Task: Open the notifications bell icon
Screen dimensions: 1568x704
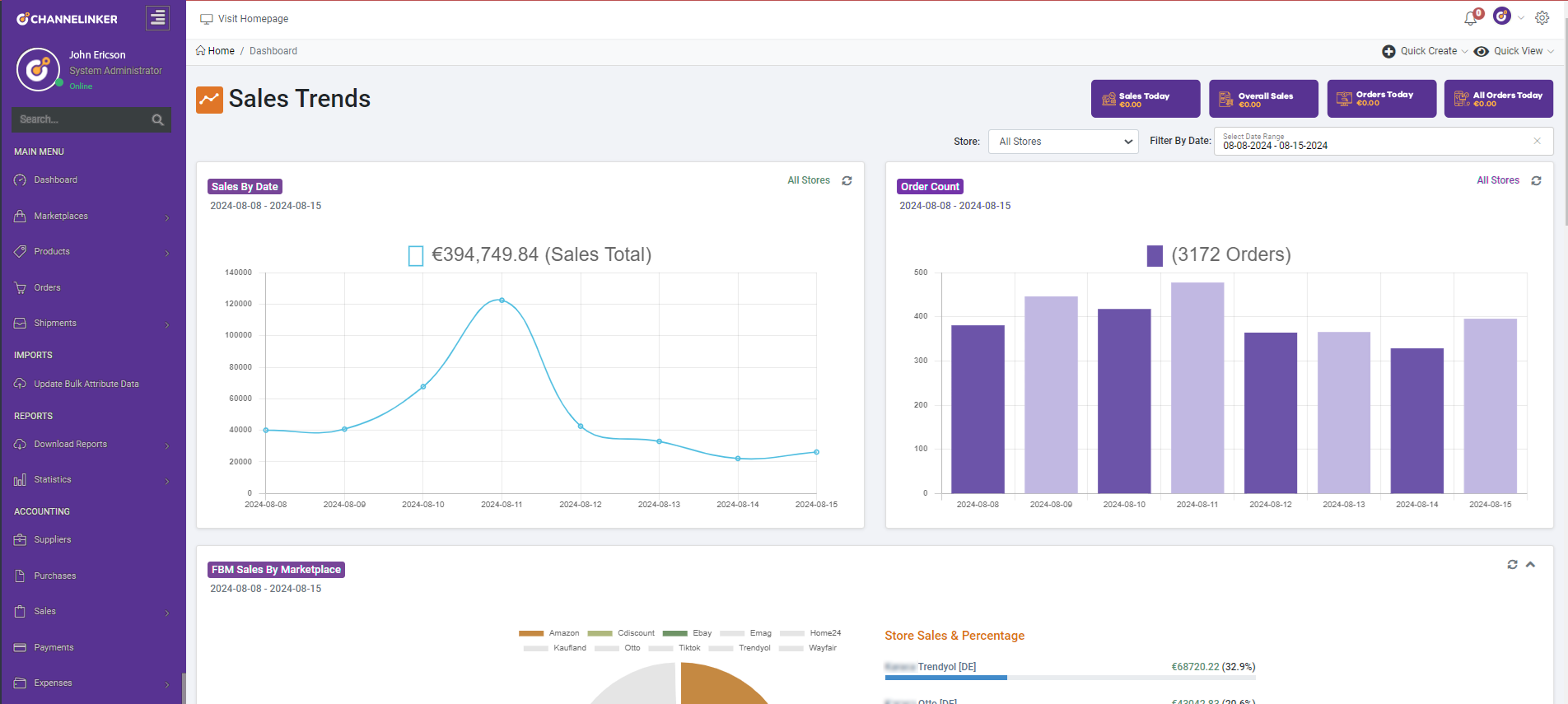Action: pyautogui.click(x=1471, y=18)
